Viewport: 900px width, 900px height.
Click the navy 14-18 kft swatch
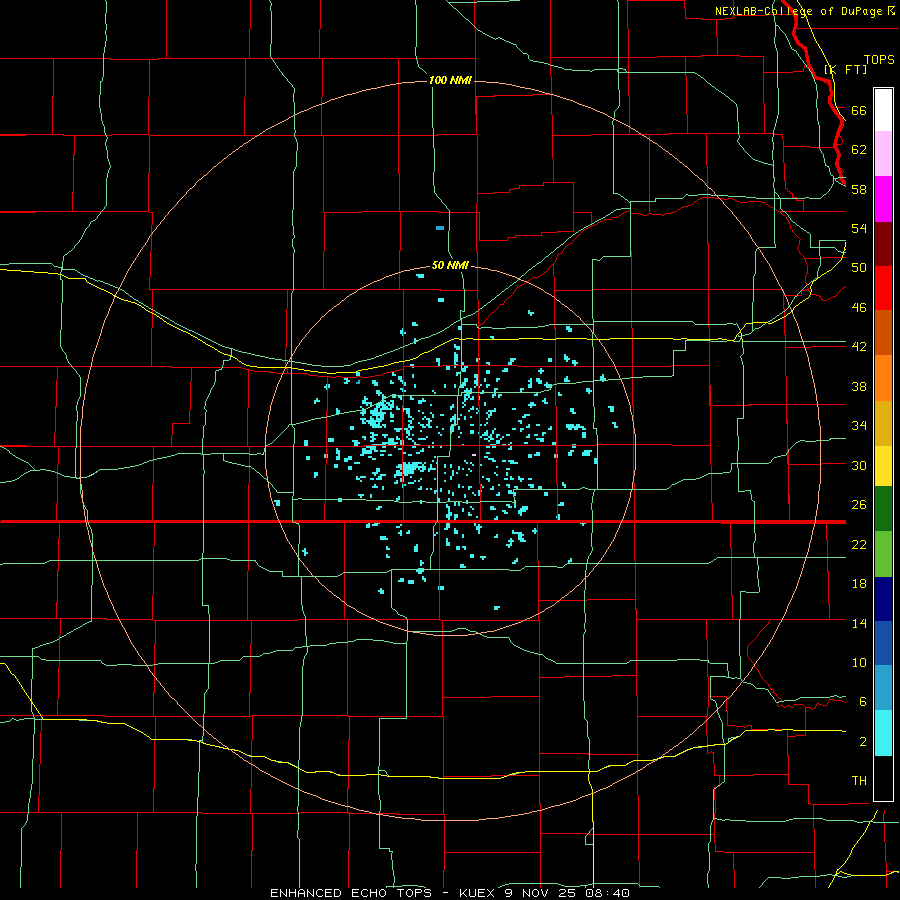(883, 599)
